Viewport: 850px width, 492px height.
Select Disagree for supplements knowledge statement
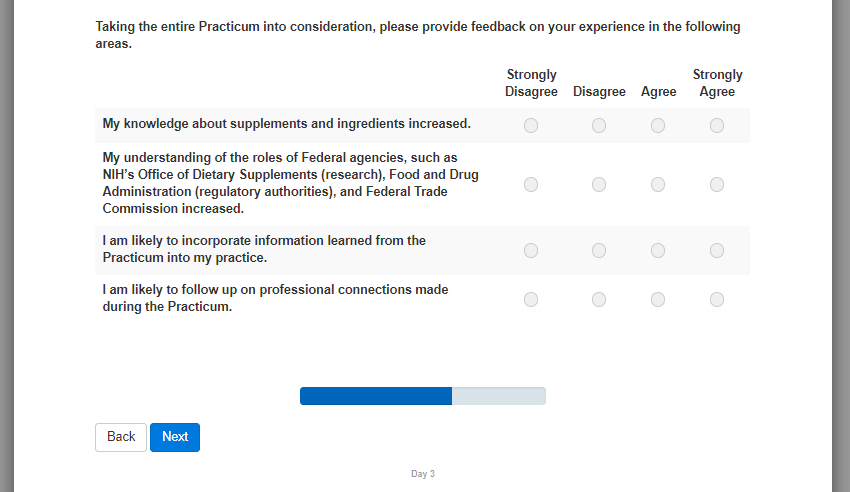pos(599,126)
